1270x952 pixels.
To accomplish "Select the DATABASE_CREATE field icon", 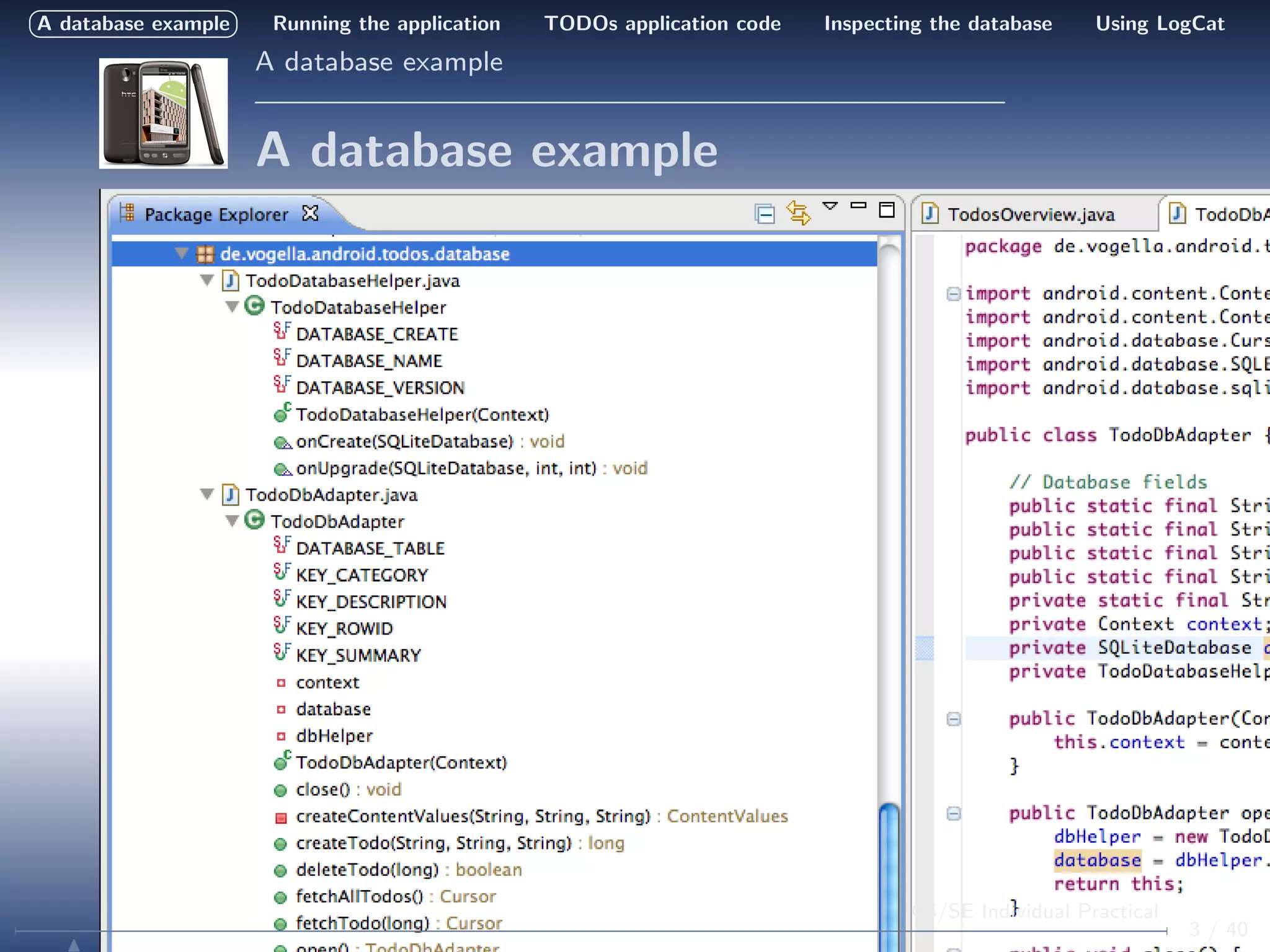I will pyautogui.click(x=282, y=332).
